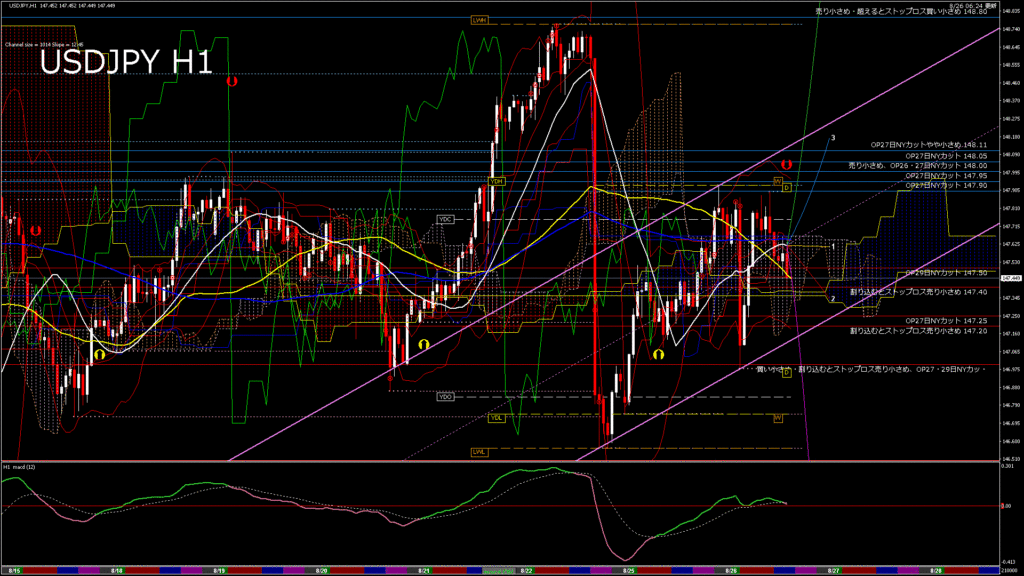Image resolution: width=1024 pixels, height=576 pixels.
Task: Click the LWH level label at chart top
Action: tap(480, 20)
